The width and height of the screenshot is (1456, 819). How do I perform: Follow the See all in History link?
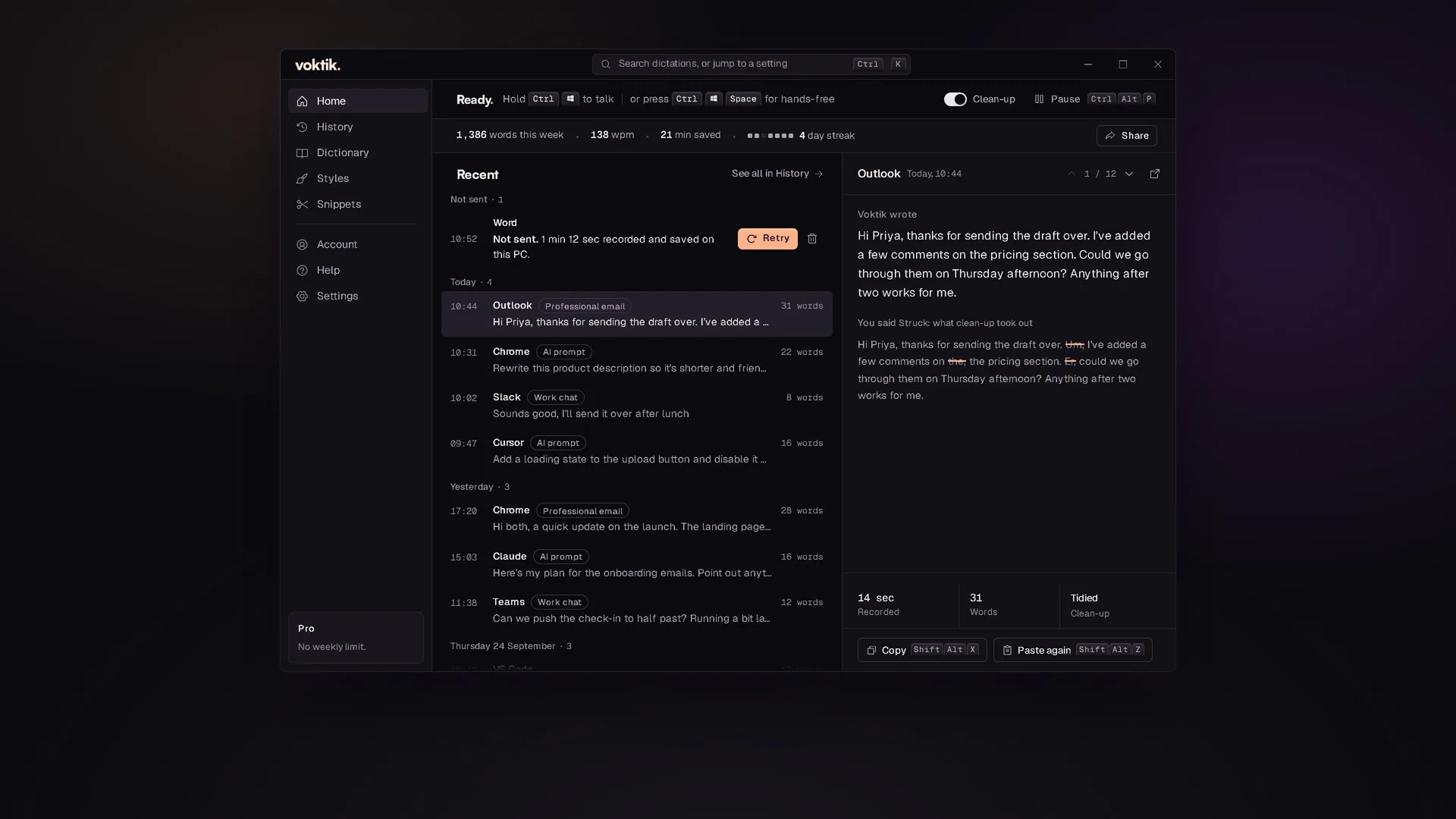(777, 174)
